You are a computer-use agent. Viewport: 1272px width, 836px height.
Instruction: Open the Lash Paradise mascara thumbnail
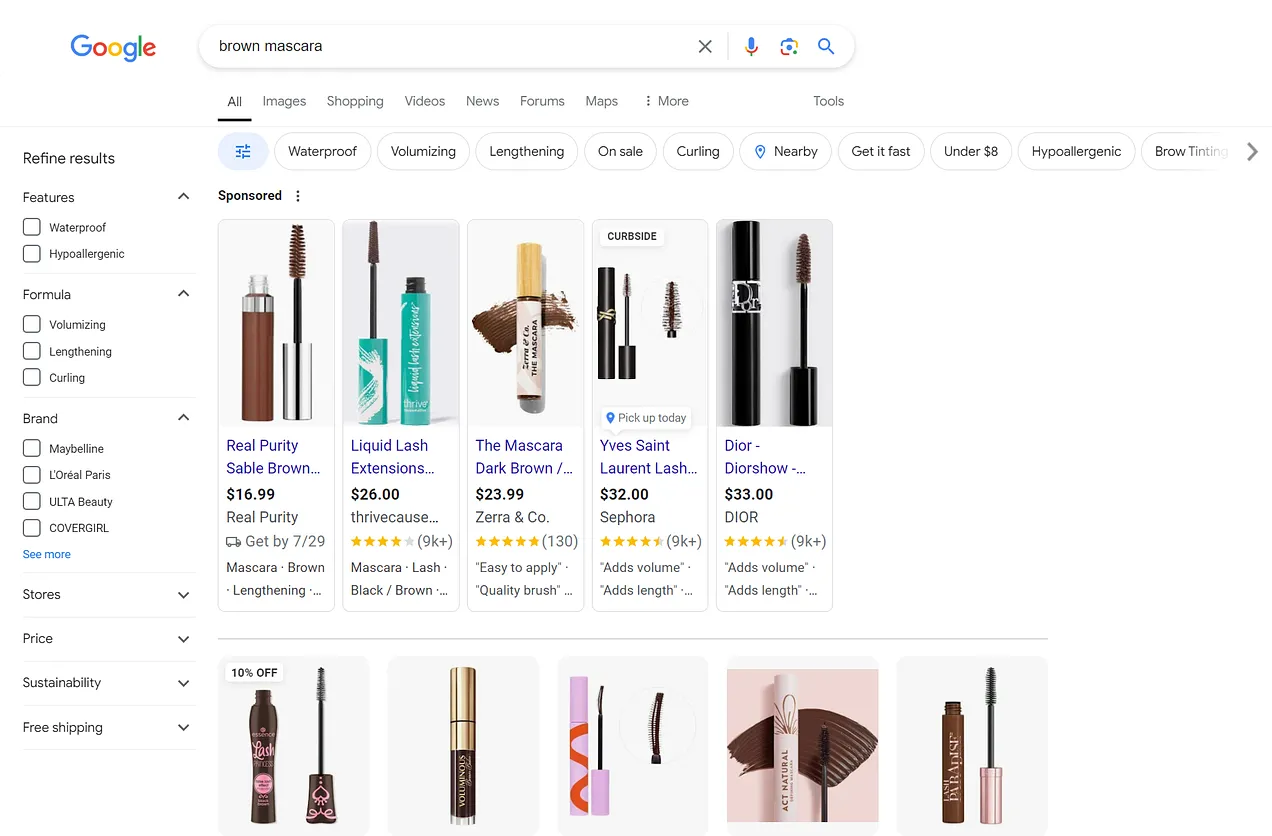pyautogui.click(x=972, y=745)
